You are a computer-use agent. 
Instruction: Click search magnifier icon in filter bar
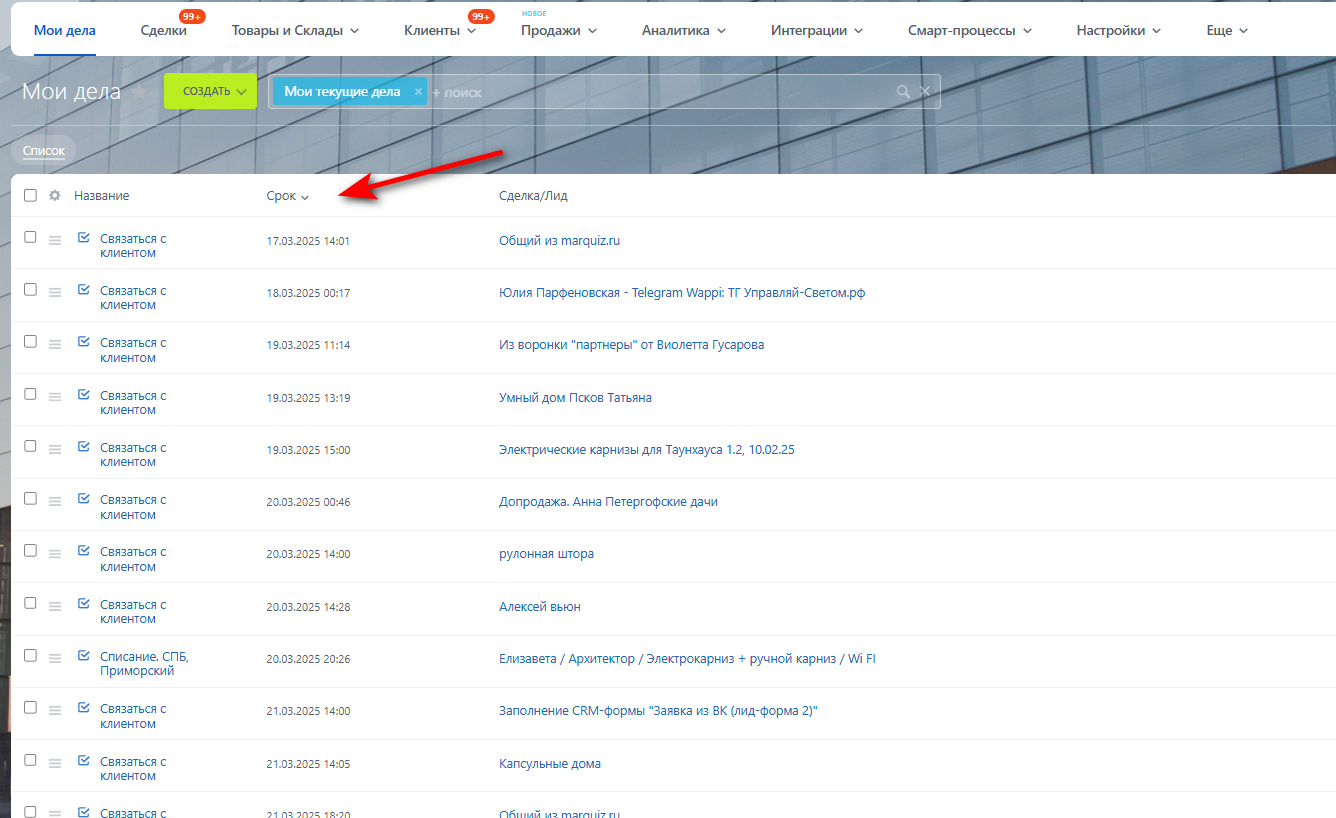[x=903, y=91]
